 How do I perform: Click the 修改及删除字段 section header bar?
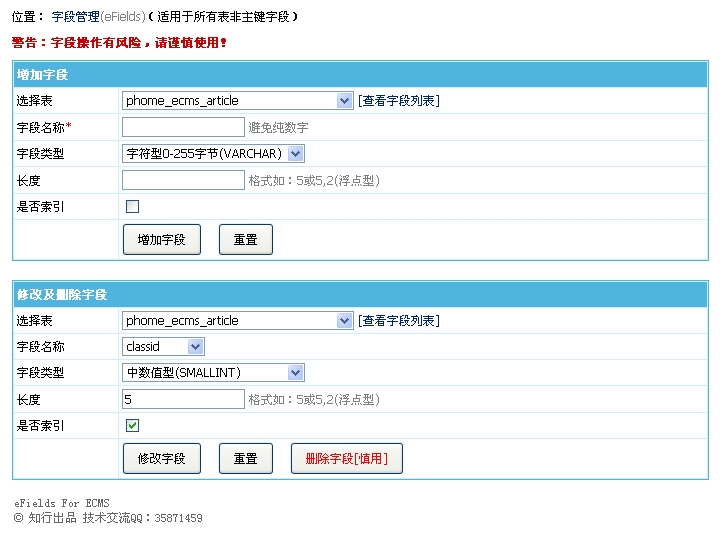tap(358, 295)
